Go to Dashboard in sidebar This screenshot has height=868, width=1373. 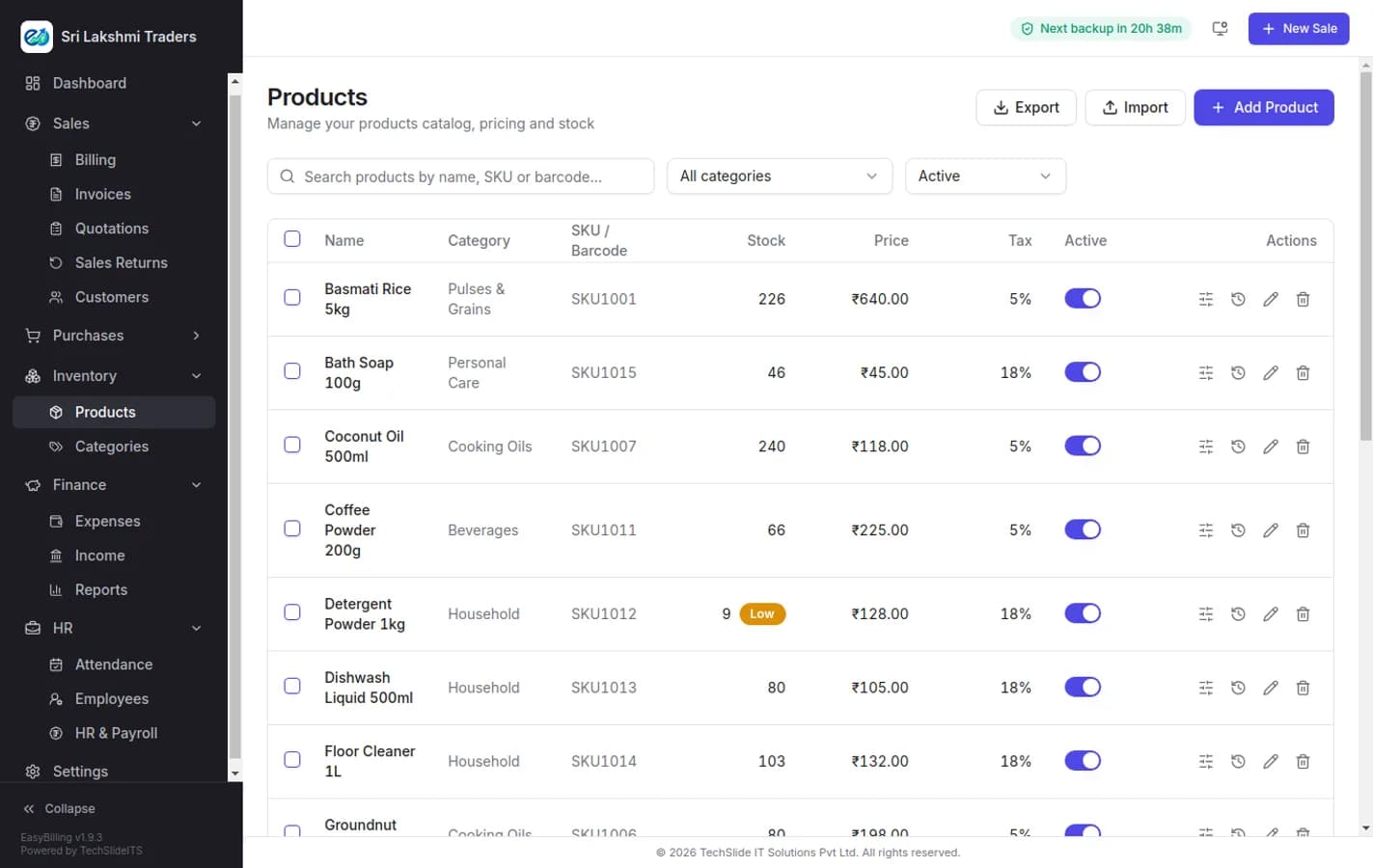tap(114, 83)
